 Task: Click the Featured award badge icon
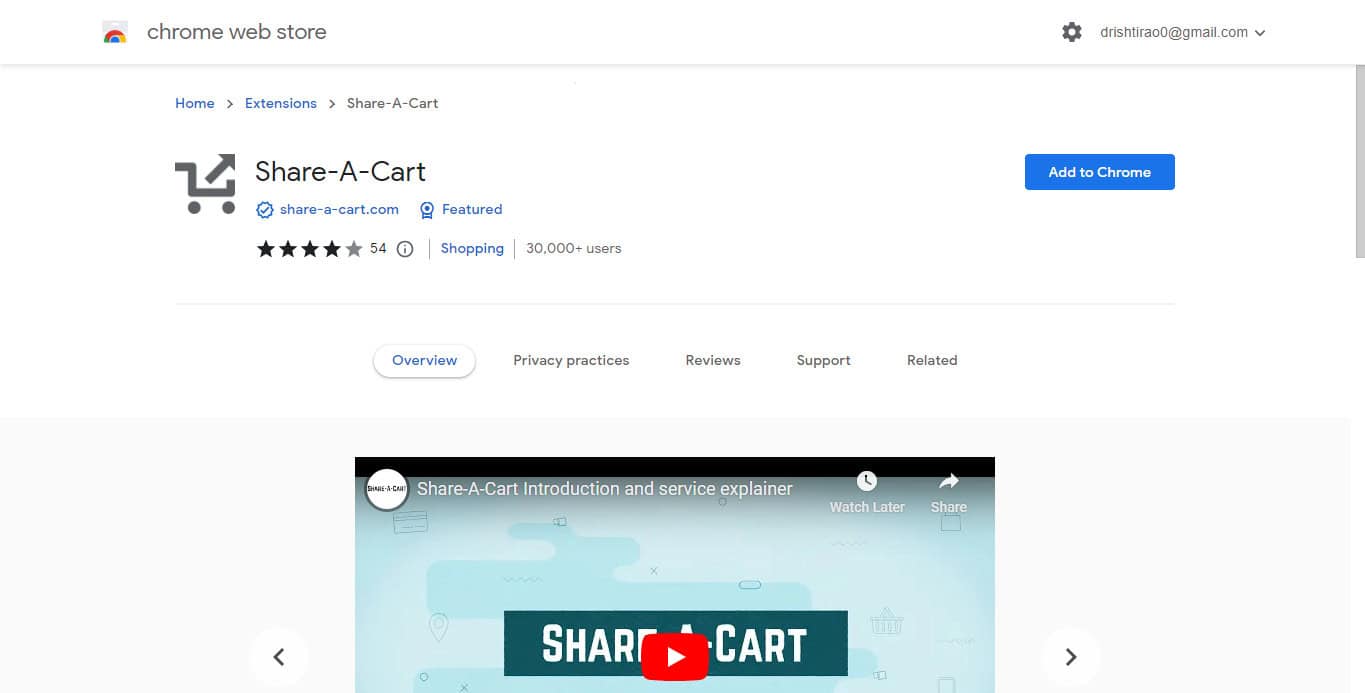[x=427, y=210]
